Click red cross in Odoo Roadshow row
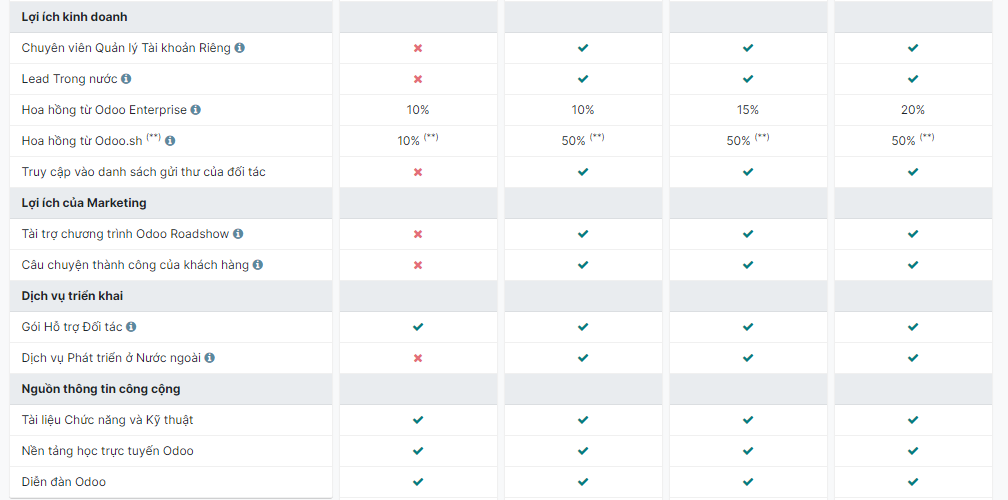 [x=418, y=234]
